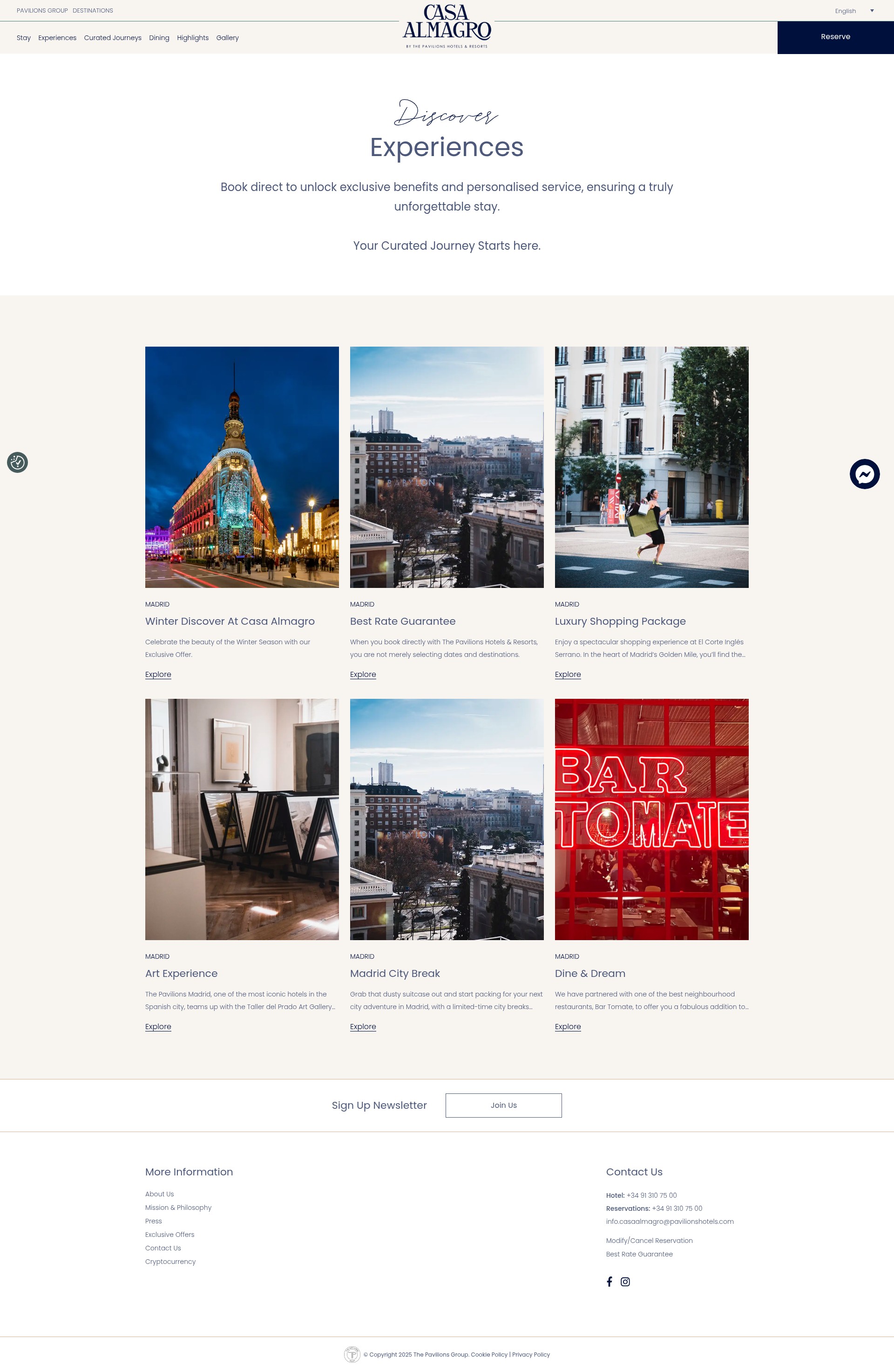Image resolution: width=894 pixels, height=1372 pixels.
Task: Open the Stay menu item
Action: coord(24,38)
